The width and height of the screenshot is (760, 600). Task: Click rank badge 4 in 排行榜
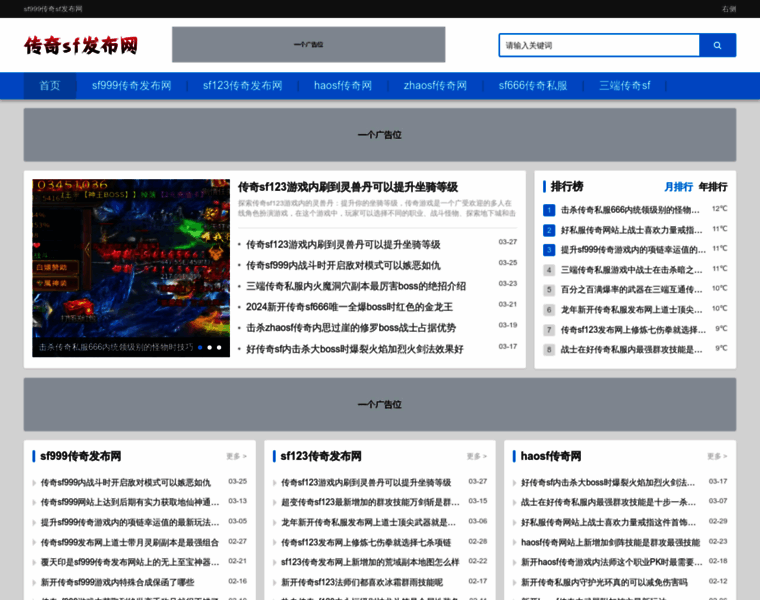[549, 270]
